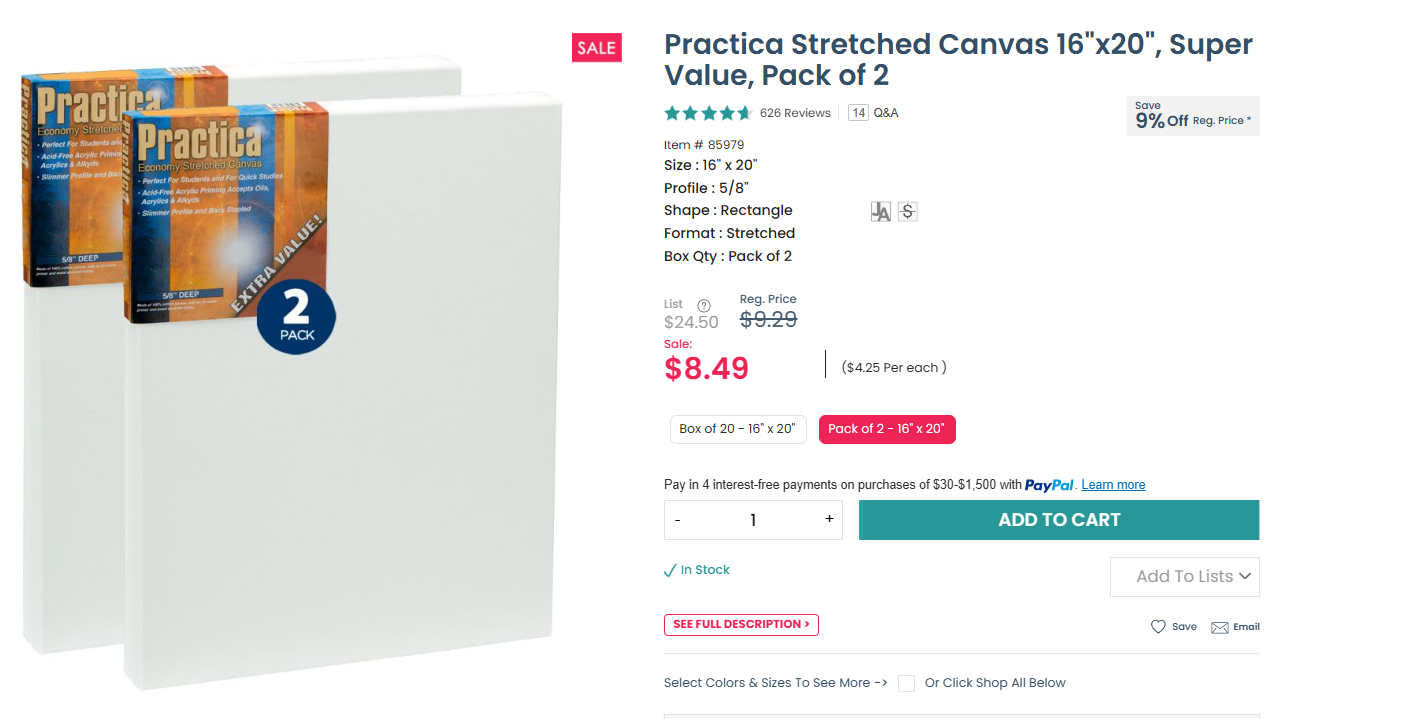Screen dimensions: 1419x719
Task: Click the heart Save icon
Action: pyautogui.click(x=1158, y=627)
